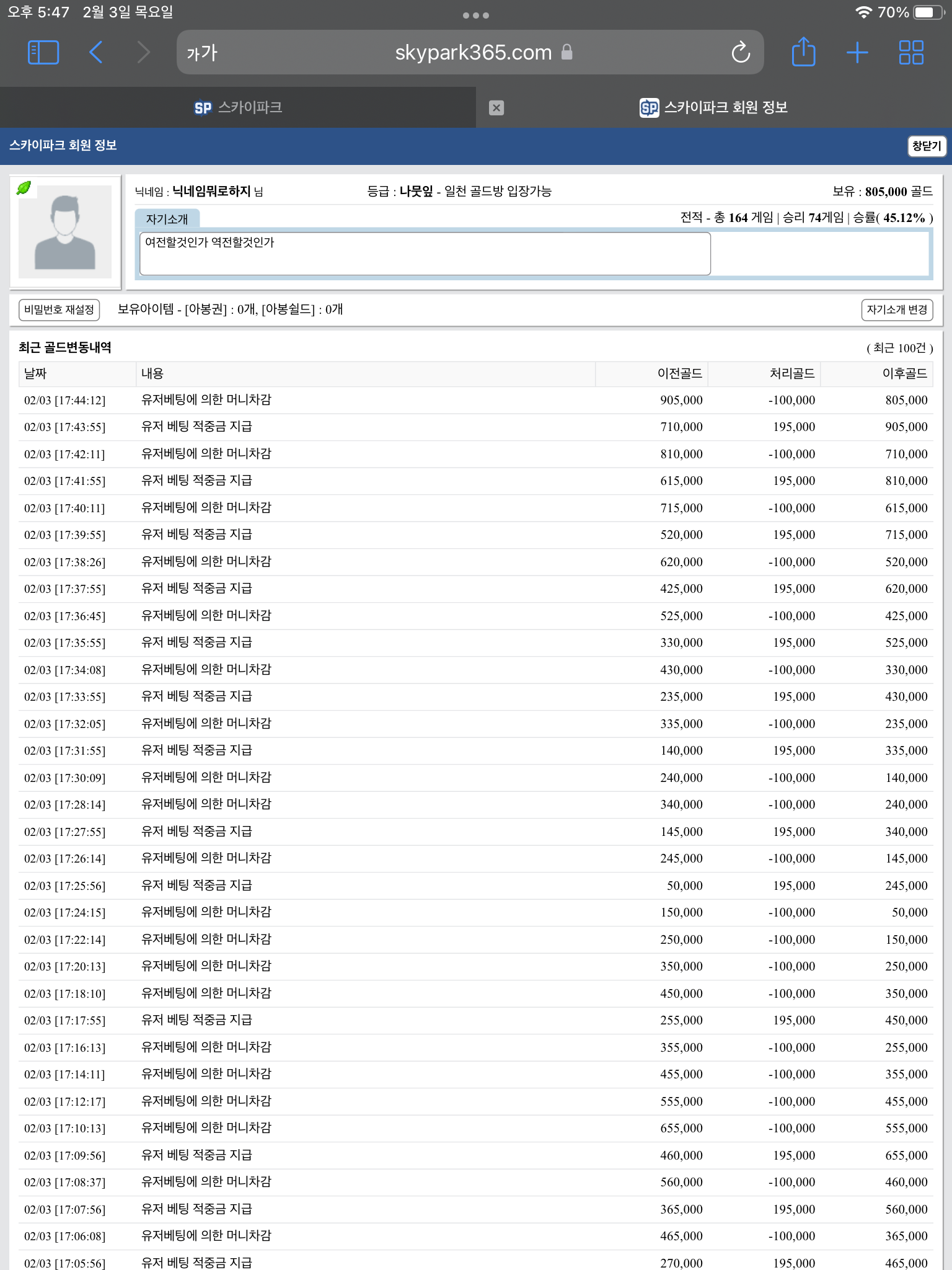This screenshot has width=952, height=1270.
Task: Click the 스카이파크 회원 정보 page header
Action: click(x=63, y=145)
